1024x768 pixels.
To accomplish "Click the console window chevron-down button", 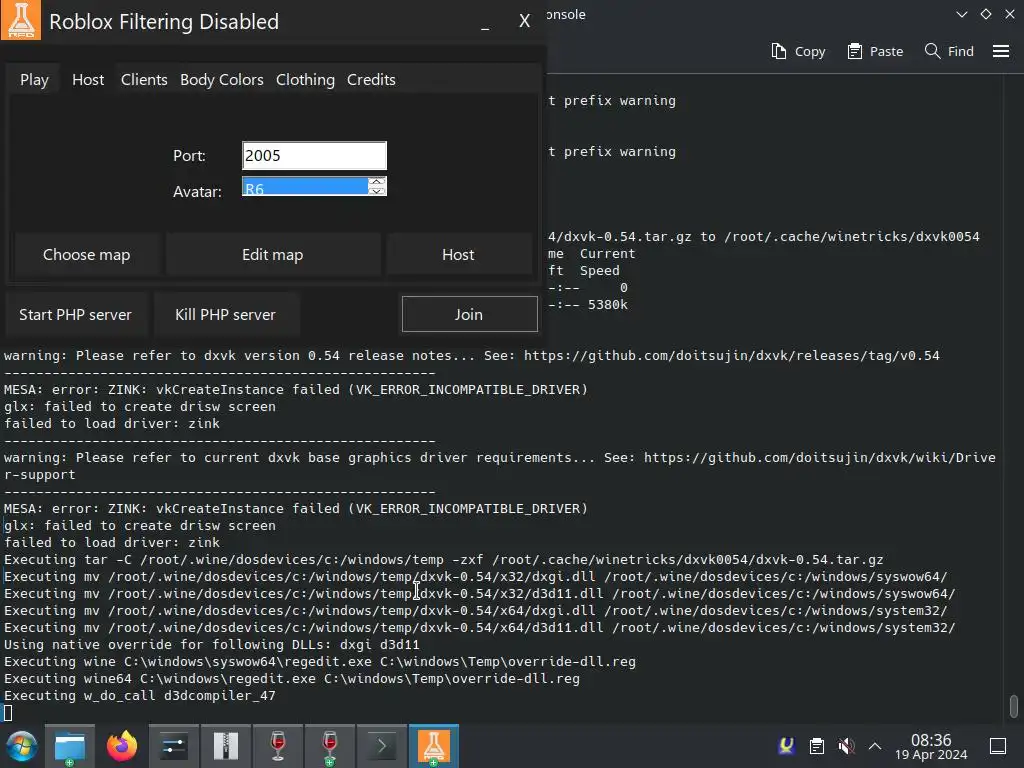I will click(961, 14).
